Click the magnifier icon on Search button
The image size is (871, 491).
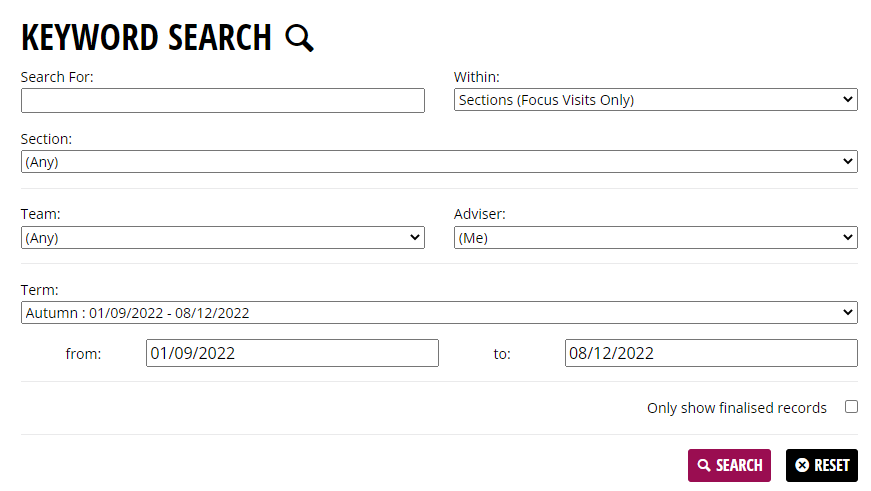coord(704,465)
